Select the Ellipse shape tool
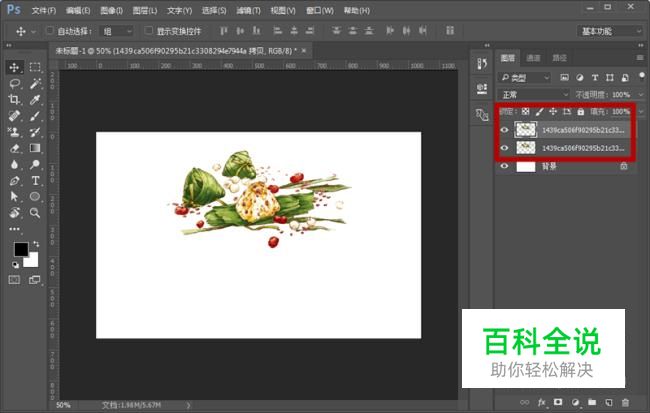 pos(35,197)
